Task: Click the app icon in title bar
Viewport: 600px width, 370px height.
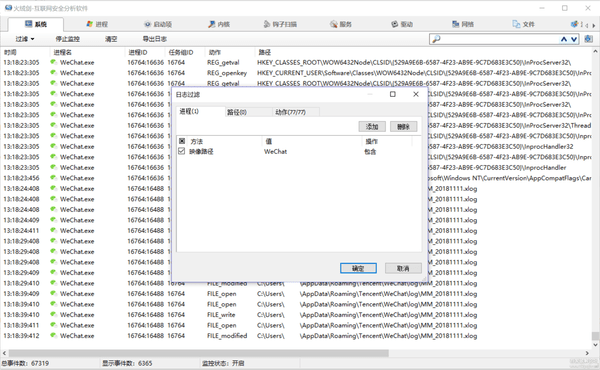Action: tap(8, 8)
